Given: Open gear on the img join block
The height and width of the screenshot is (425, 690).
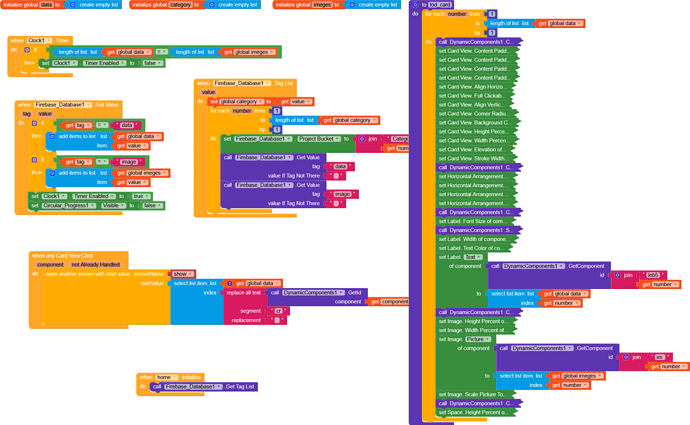Looking at the screenshot, I should click(626, 357).
